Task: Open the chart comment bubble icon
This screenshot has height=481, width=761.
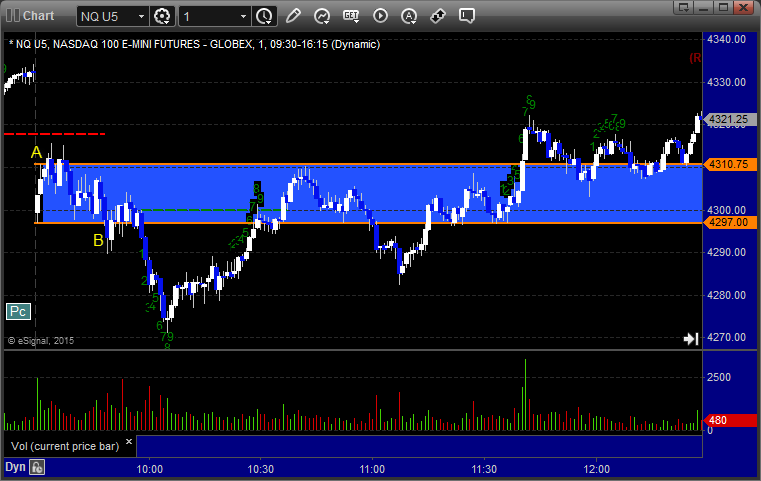Action: (x=467, y=16)
